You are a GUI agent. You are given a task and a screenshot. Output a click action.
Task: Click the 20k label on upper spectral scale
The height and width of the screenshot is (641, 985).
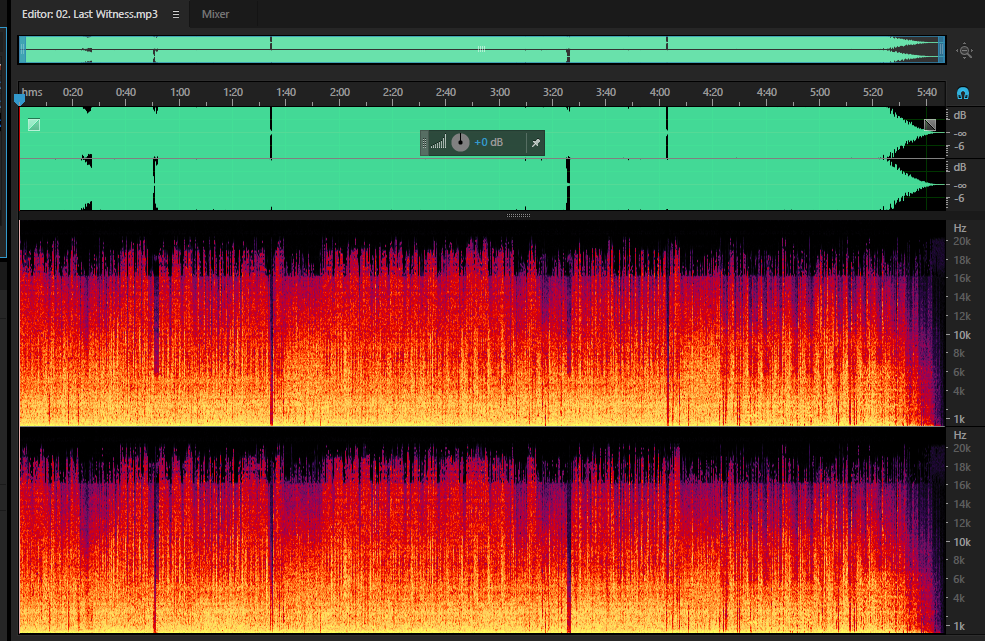[x=962, y=241]
